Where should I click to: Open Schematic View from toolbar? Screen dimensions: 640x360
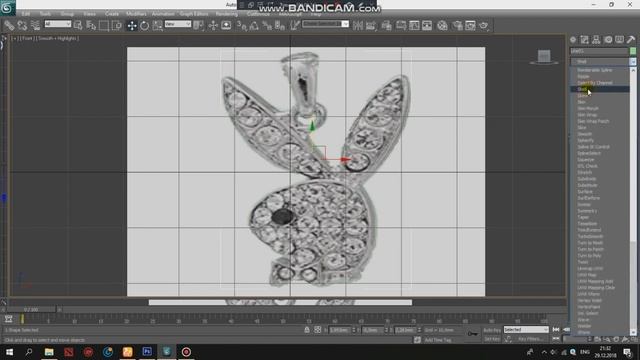coord(427,25)
